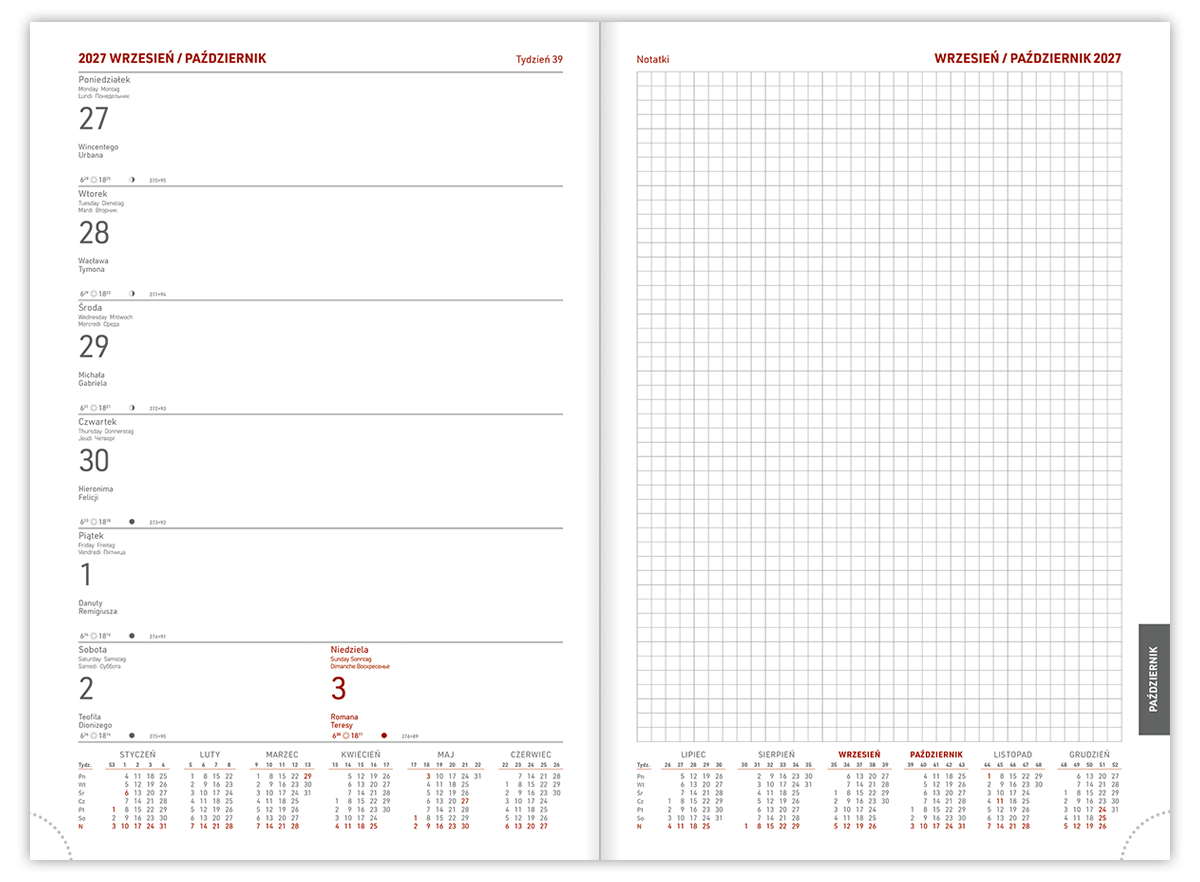Click the name day 'Wacława Tymona'

click(92, 265)
